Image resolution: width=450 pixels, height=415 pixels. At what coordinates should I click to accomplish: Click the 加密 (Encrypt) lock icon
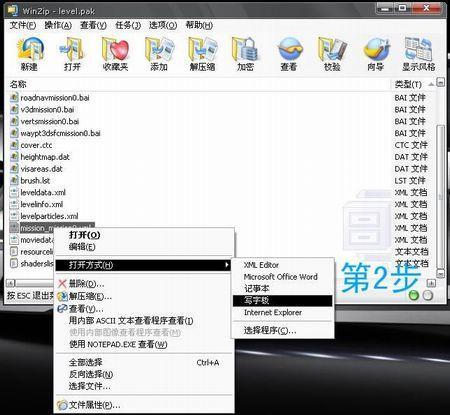click(x=245, y=54)
